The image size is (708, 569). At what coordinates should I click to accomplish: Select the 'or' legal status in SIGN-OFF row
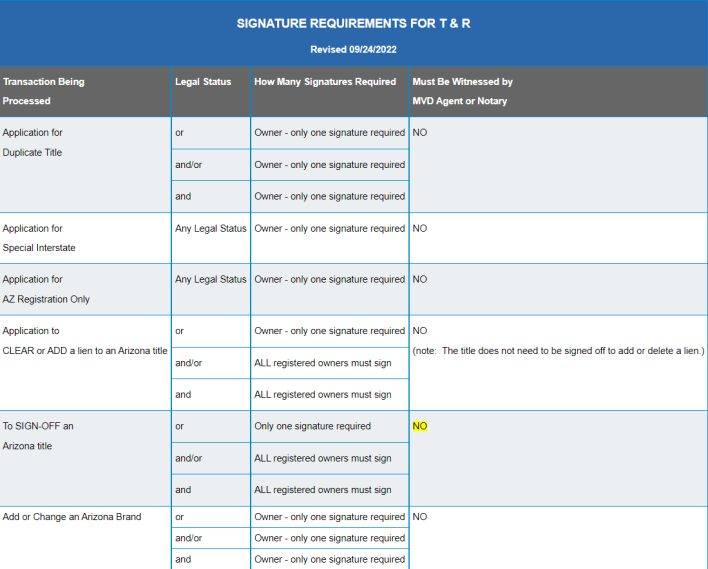[211, 426]
